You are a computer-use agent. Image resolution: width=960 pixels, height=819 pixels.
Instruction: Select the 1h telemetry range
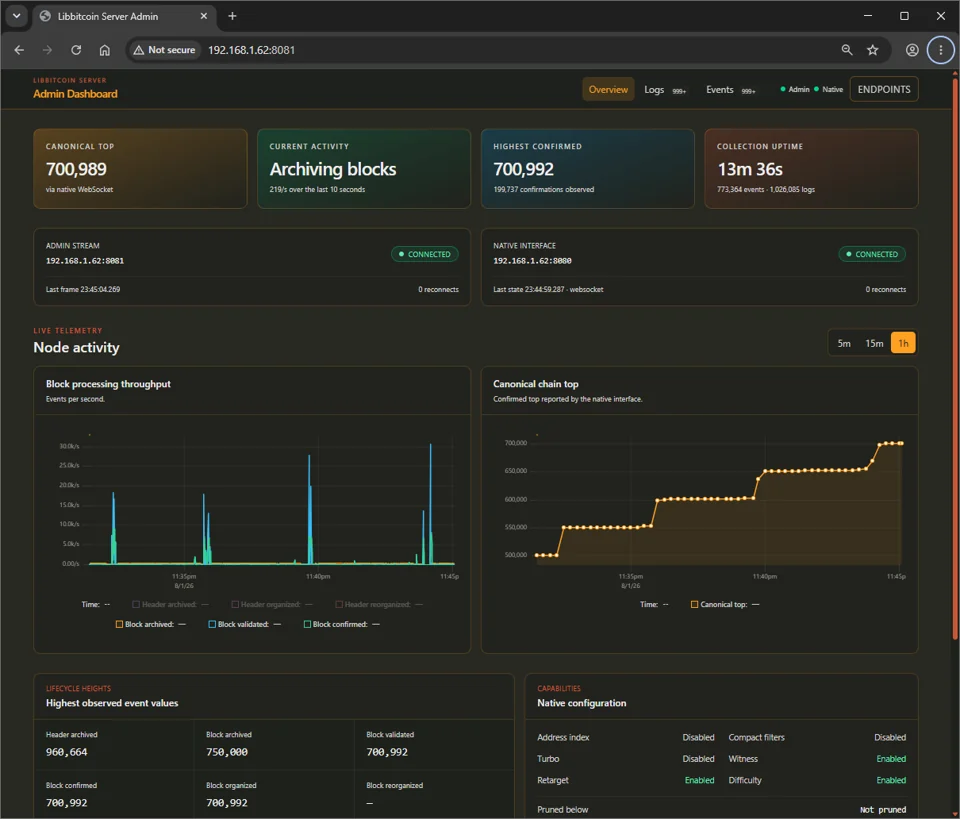point(903,343)
